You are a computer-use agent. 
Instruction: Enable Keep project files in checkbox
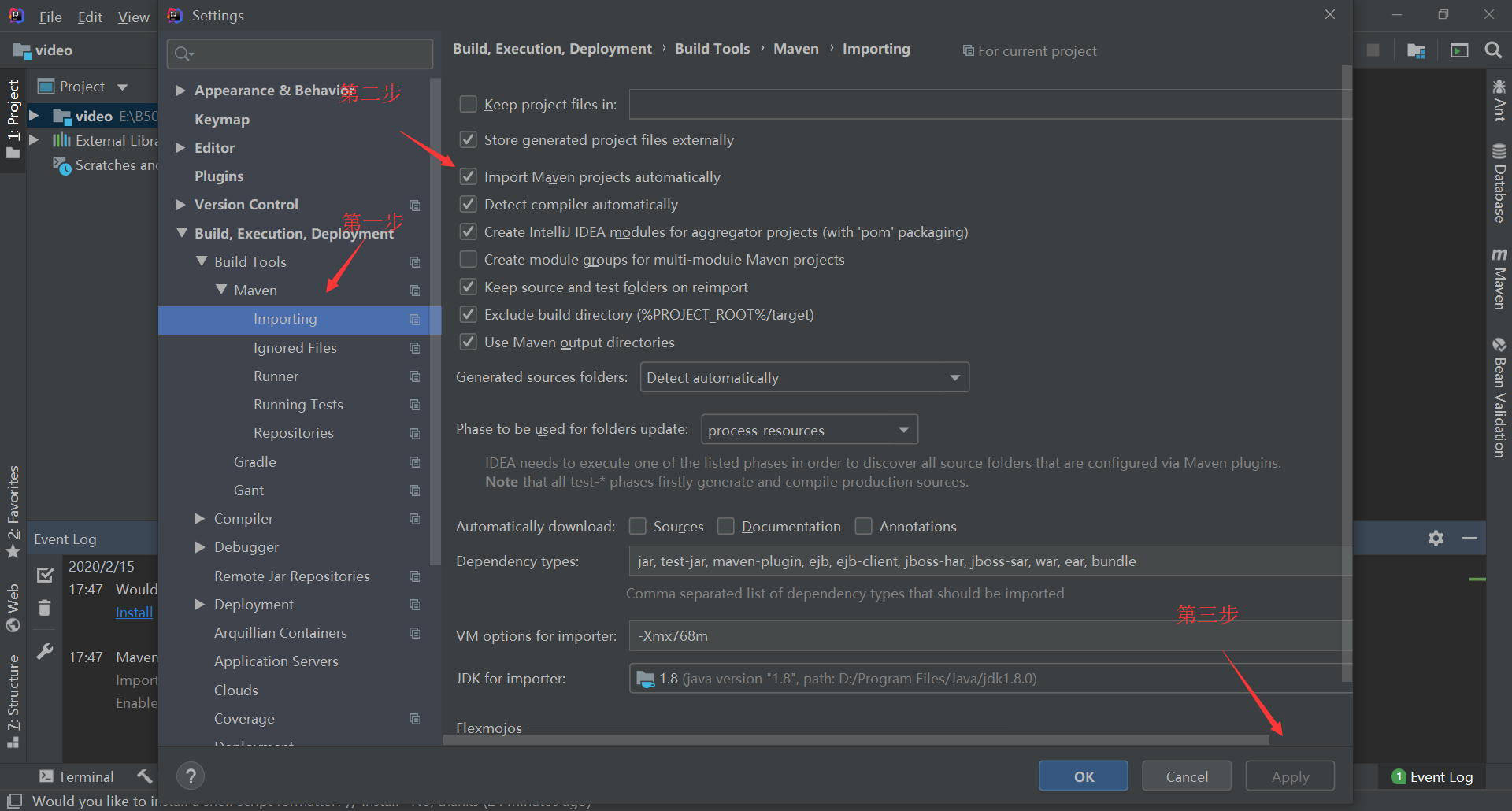pyautogui.click(x=468, y=104)
